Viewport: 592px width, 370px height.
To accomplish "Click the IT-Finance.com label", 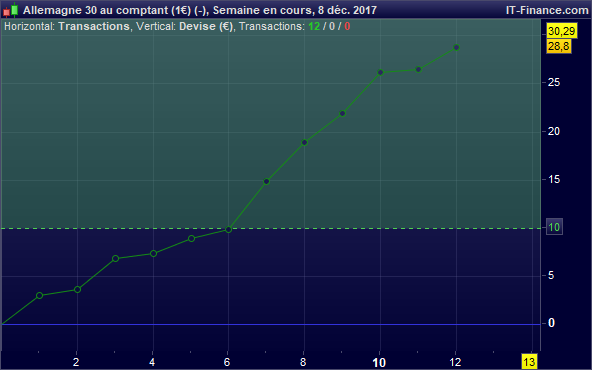I will coord(547,10).
